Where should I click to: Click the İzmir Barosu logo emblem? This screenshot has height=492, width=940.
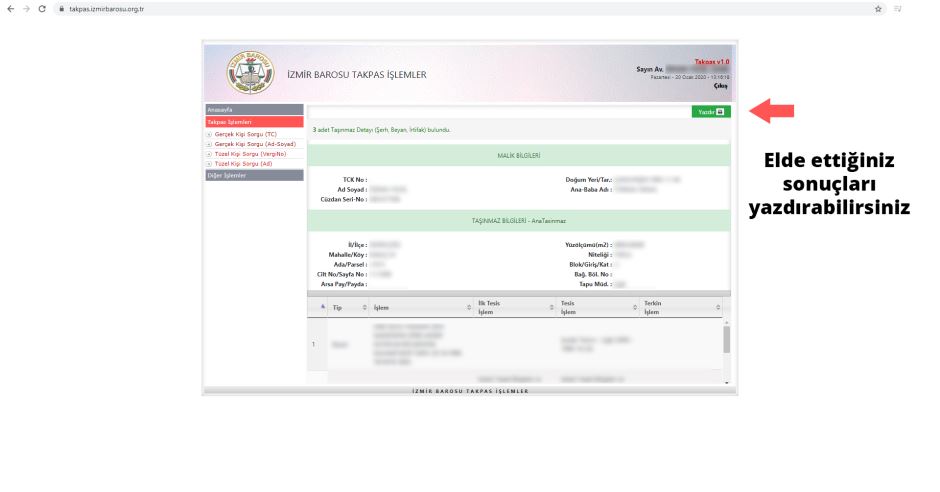[251, 73]
